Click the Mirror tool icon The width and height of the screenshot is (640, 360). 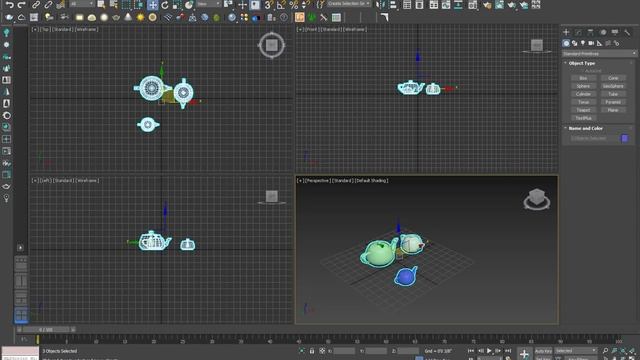(380, 5)
